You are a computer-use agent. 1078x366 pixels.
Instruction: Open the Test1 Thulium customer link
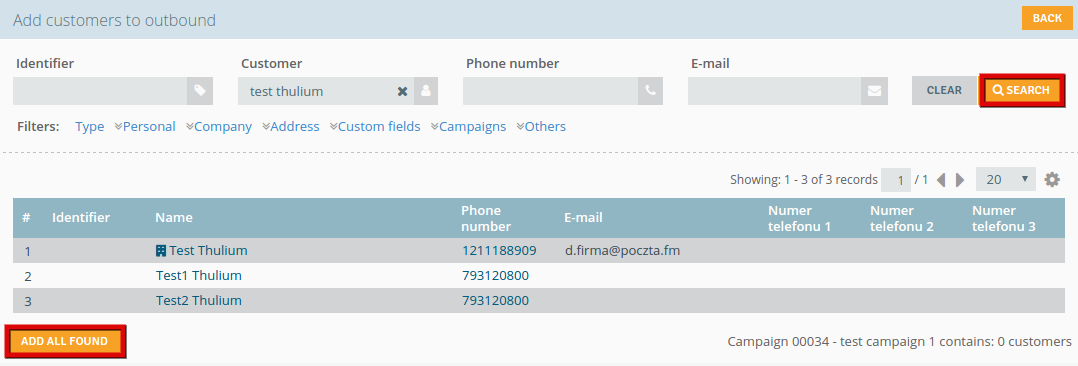[199, 276]
